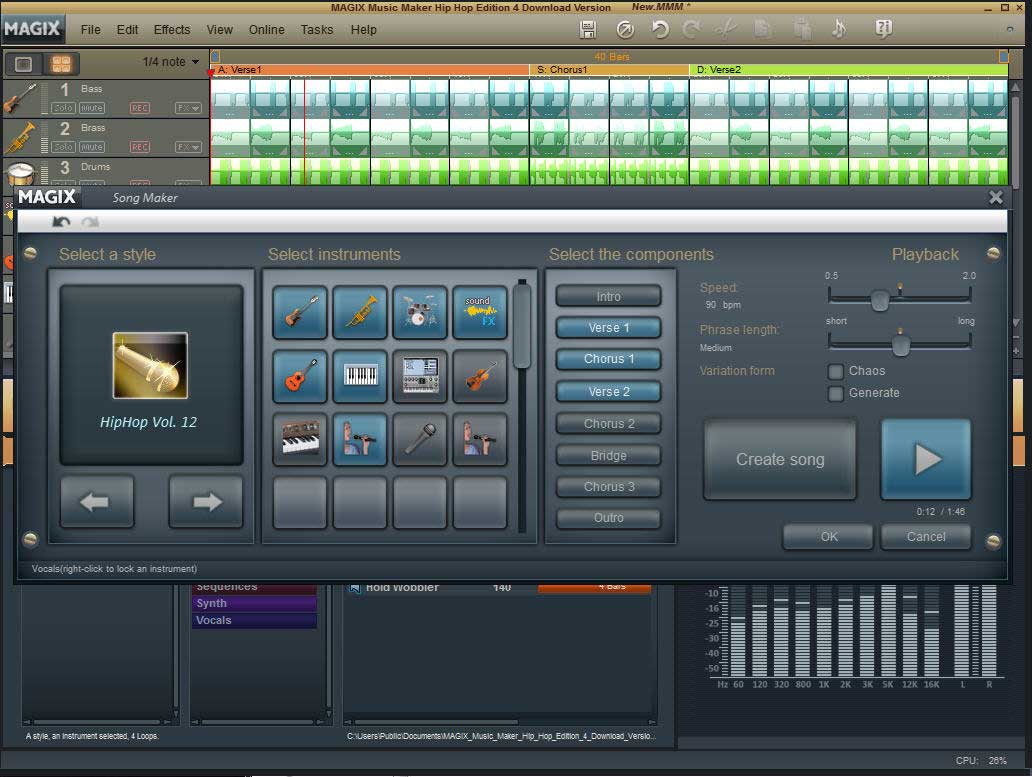Choose the violin strings instrument icon
1032x777 pixels.
pos(480,376)
